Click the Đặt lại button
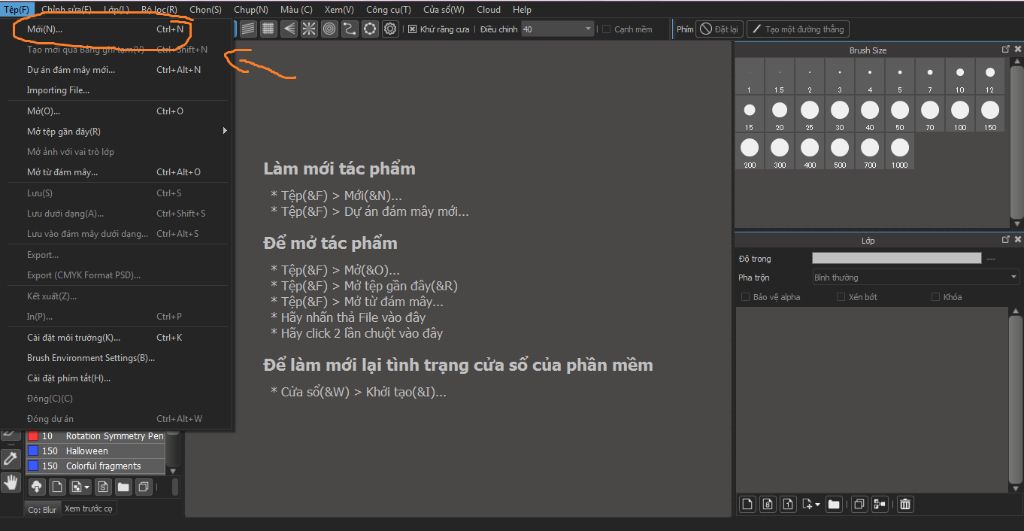This screenshot has width=1024, height=531. 719,29
